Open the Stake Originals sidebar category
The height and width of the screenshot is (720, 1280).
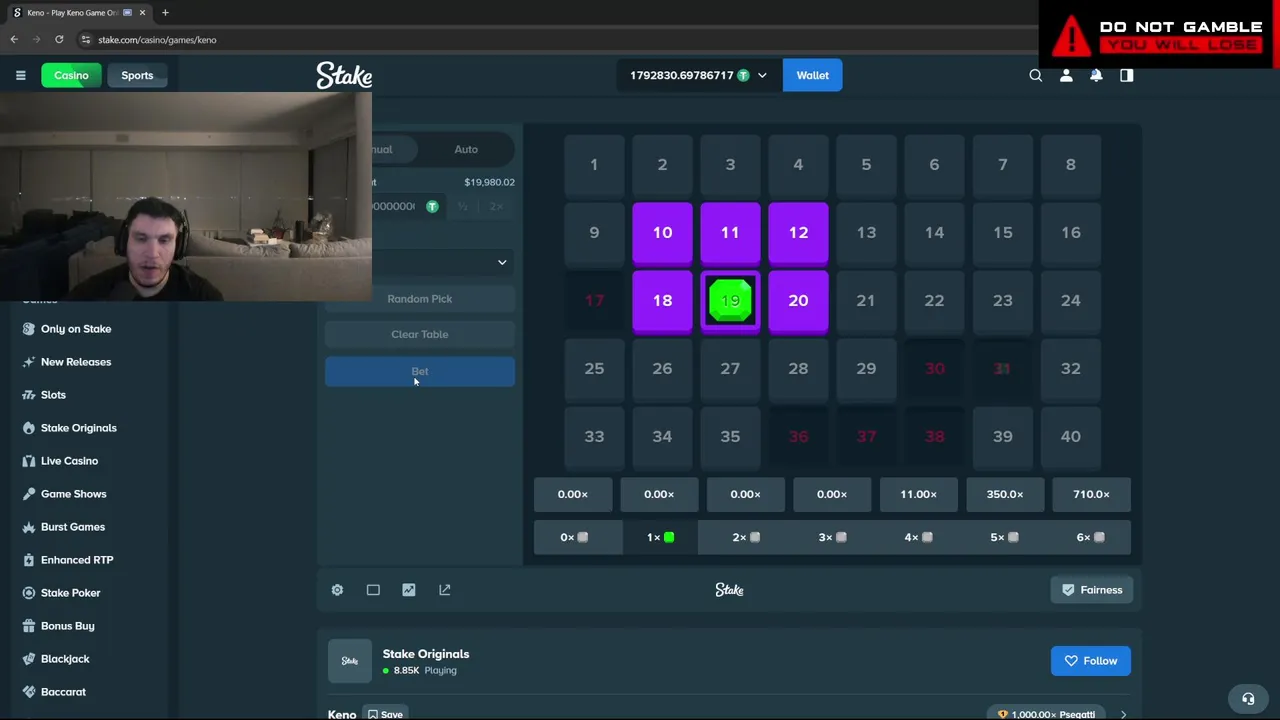click(x=79, y=428)
